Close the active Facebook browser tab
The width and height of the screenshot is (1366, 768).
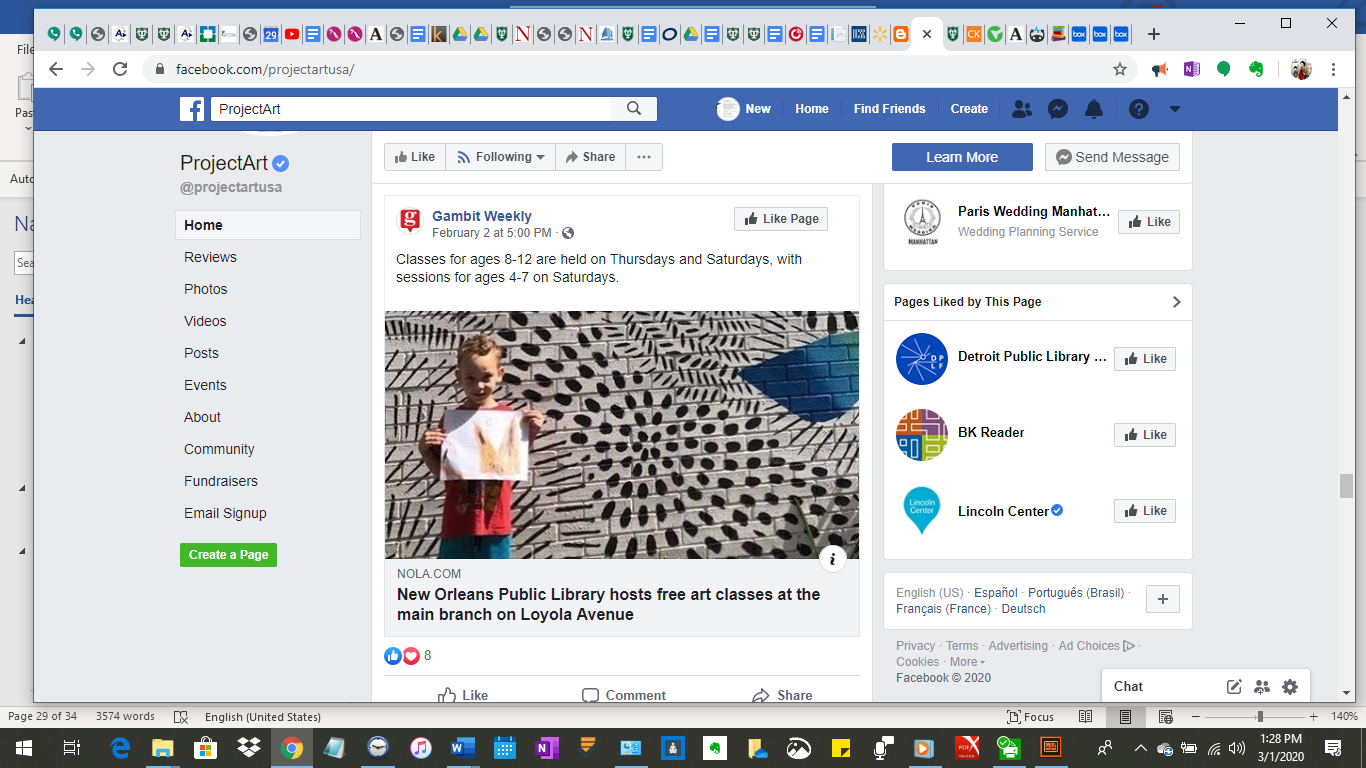[x=927, y=34]
